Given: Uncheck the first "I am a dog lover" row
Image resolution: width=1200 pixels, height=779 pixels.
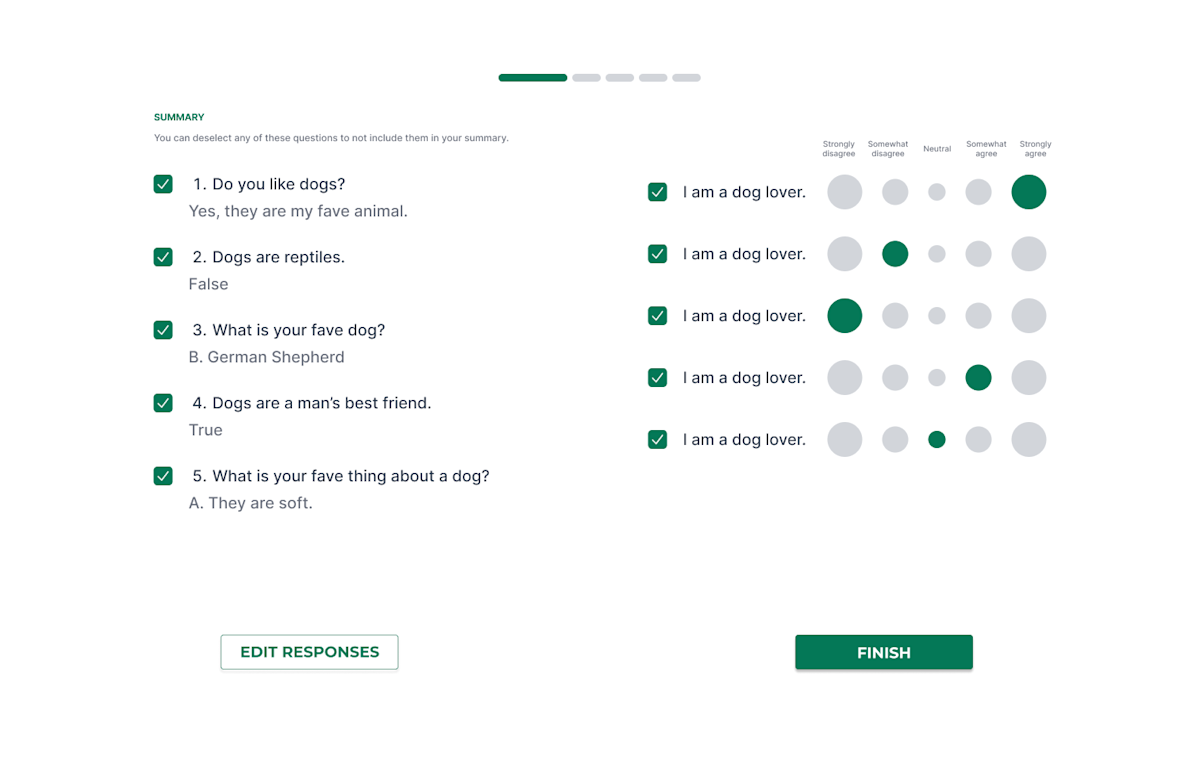Looking at the screenshot, I should pos(657,192).
